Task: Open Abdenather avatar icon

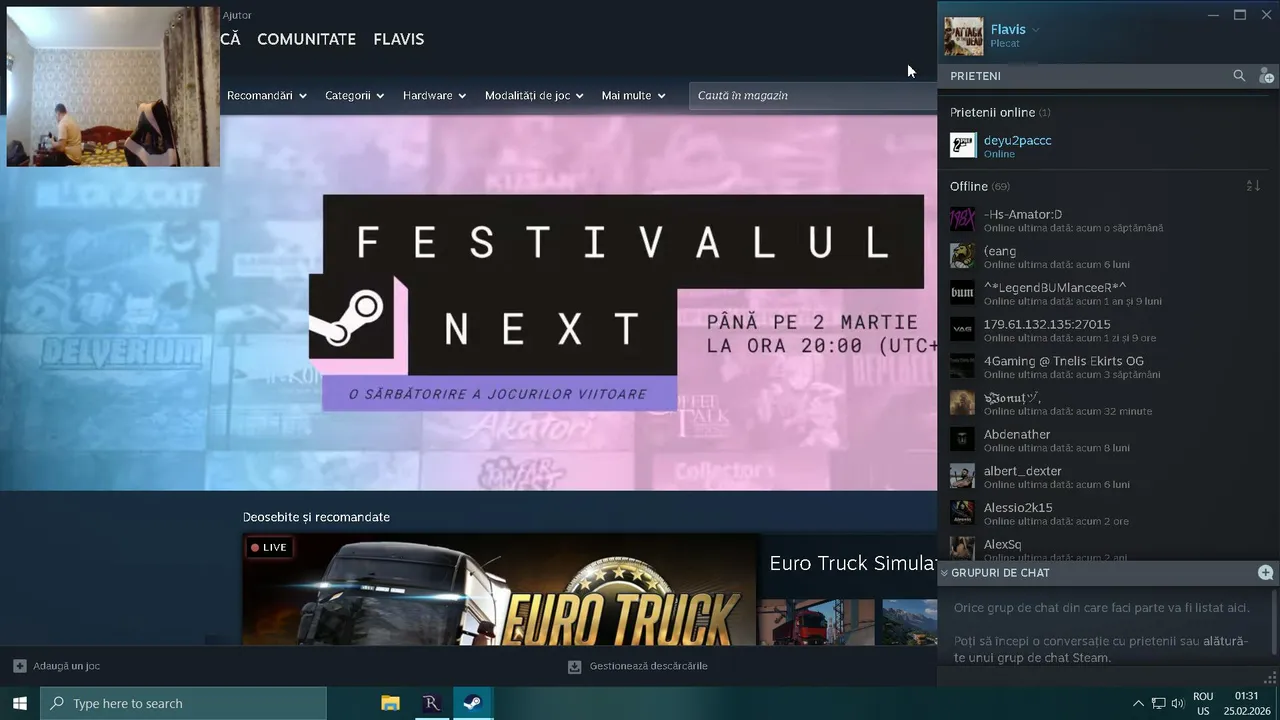Action: pyautogui.click(x=962, y=439)
